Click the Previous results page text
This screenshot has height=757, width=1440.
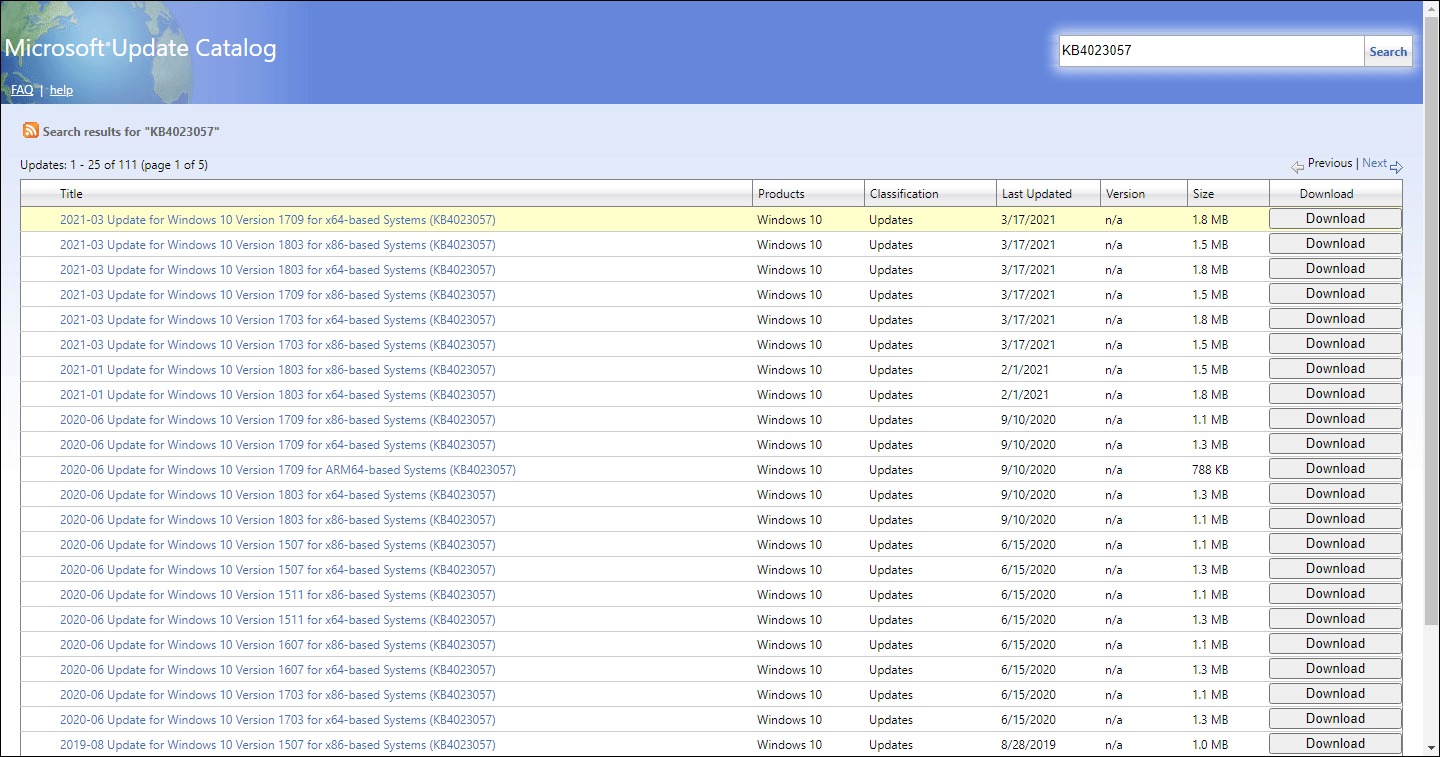point(1330,163)
